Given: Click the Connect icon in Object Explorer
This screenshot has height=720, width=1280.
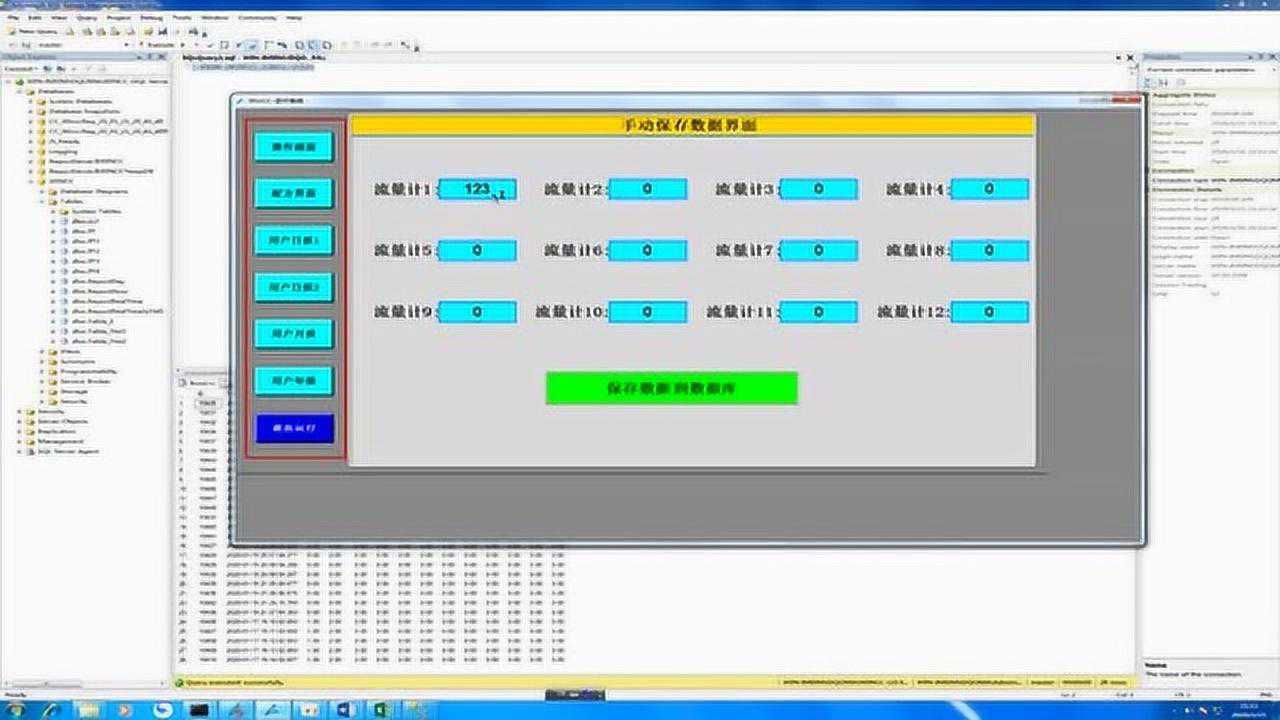Looking at the screenshot, I should 18,68.
